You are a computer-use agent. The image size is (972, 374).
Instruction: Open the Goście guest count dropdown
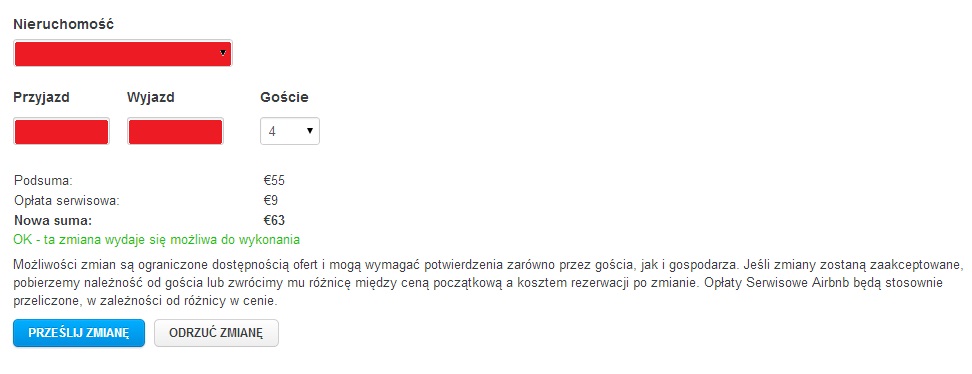tap(289, 131)
